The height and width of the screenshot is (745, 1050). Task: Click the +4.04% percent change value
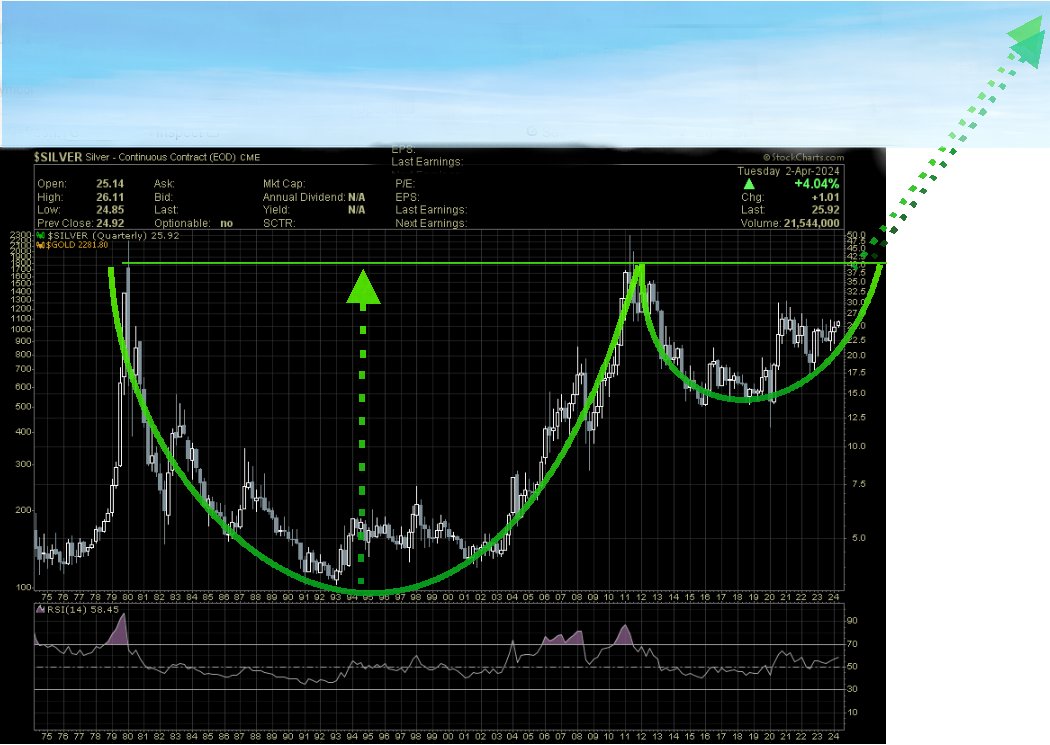pyautogui.click(x=818, y=184)
